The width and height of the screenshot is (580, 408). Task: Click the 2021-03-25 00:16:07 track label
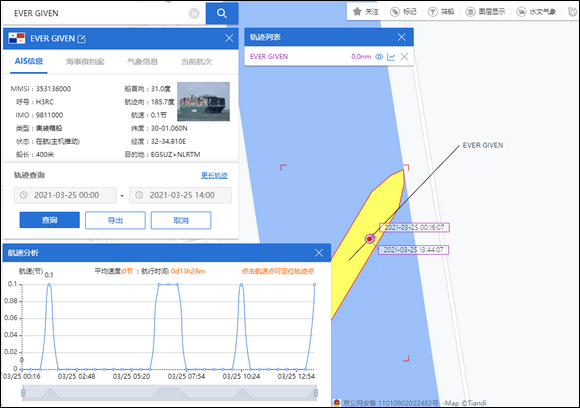tap(415, 227)
